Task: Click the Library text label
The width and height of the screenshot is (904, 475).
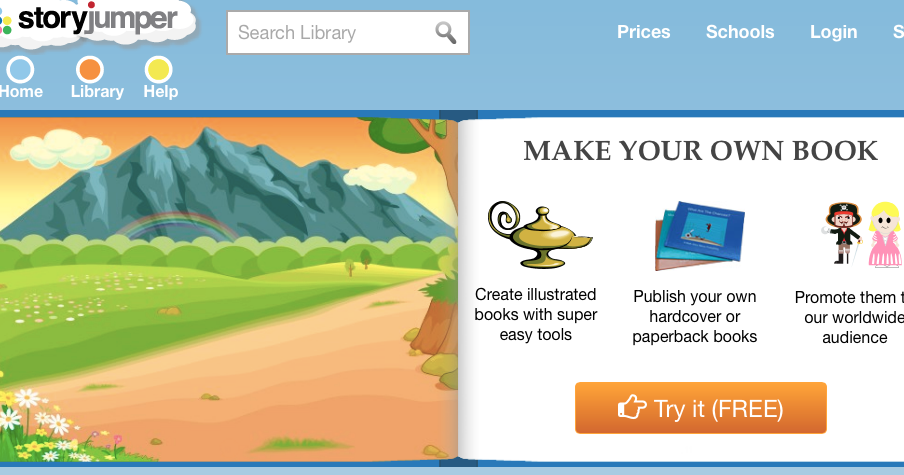Action: pyautogui.click(x=97, y=92)
